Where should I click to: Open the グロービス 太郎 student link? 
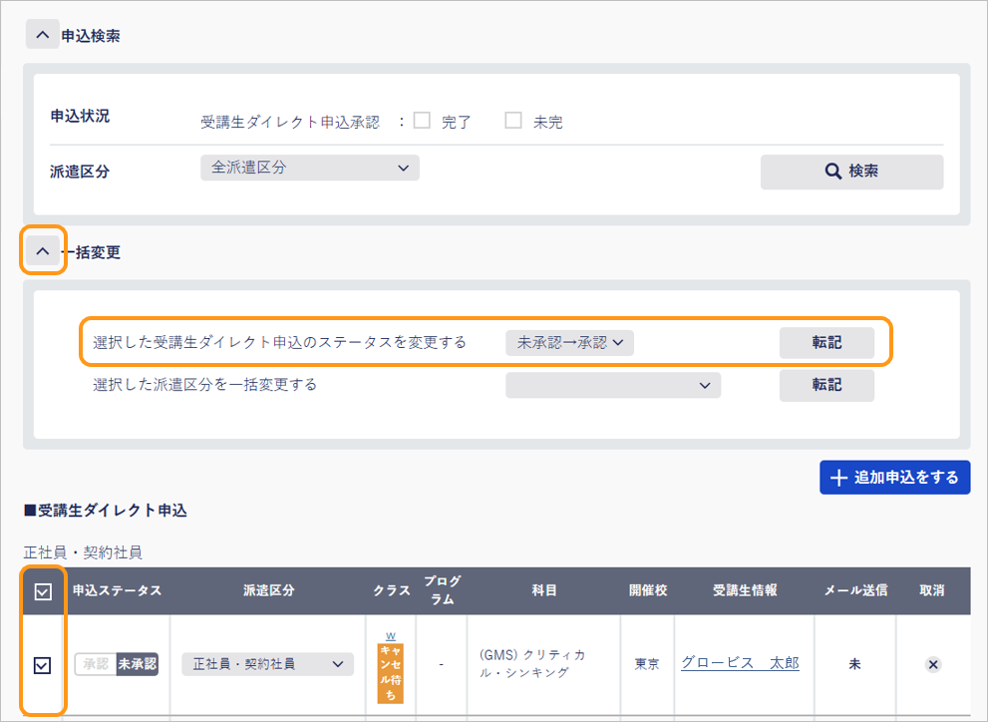click(x=739, y=663)
